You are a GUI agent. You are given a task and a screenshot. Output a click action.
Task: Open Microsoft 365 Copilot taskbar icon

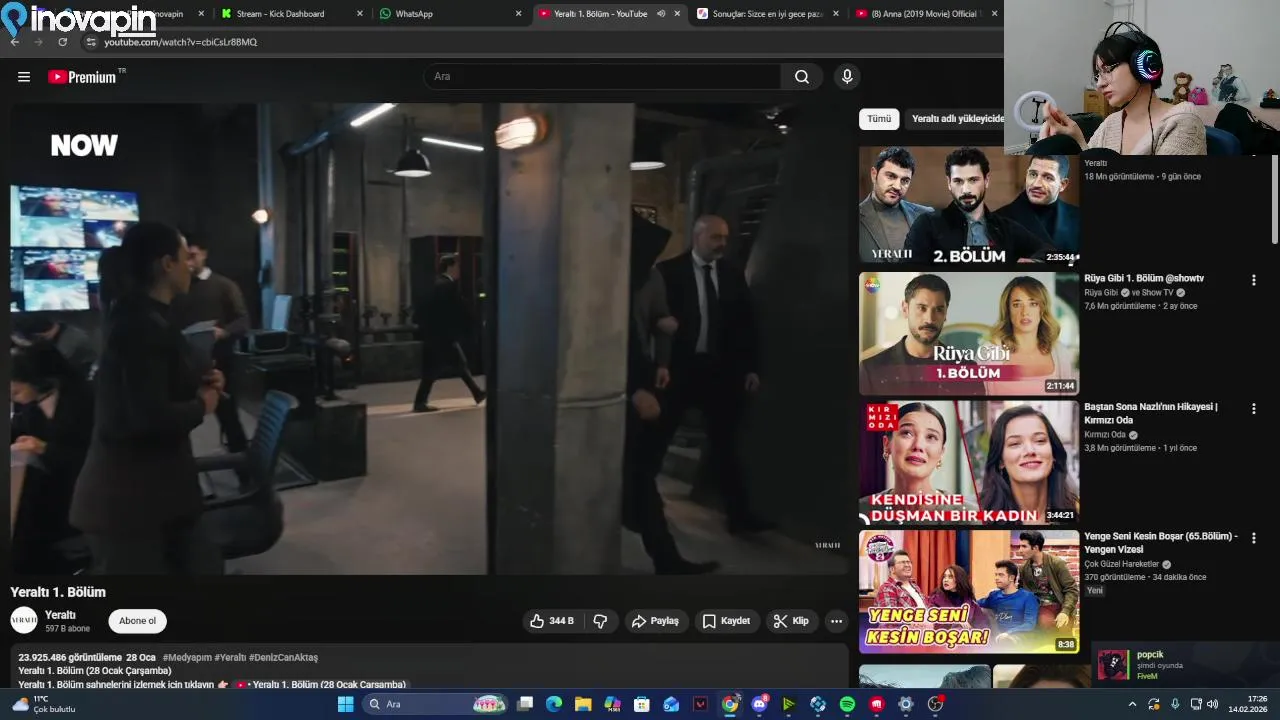click(x=613, y=704)
